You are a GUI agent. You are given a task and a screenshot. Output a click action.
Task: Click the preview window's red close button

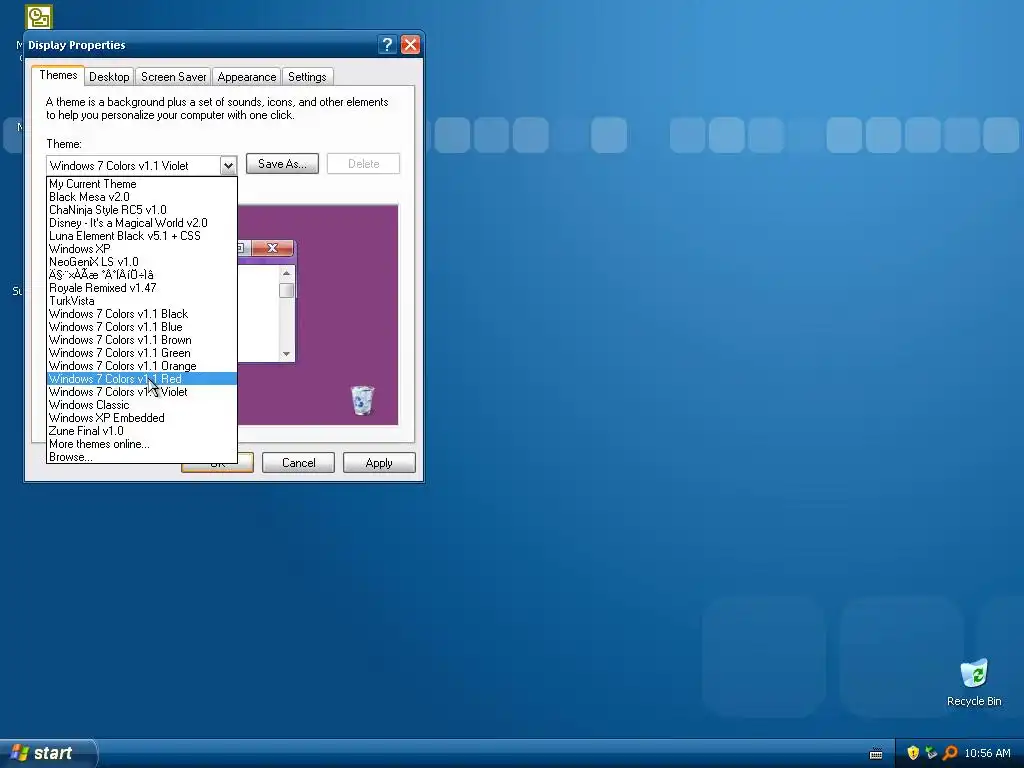click(272, 248)
